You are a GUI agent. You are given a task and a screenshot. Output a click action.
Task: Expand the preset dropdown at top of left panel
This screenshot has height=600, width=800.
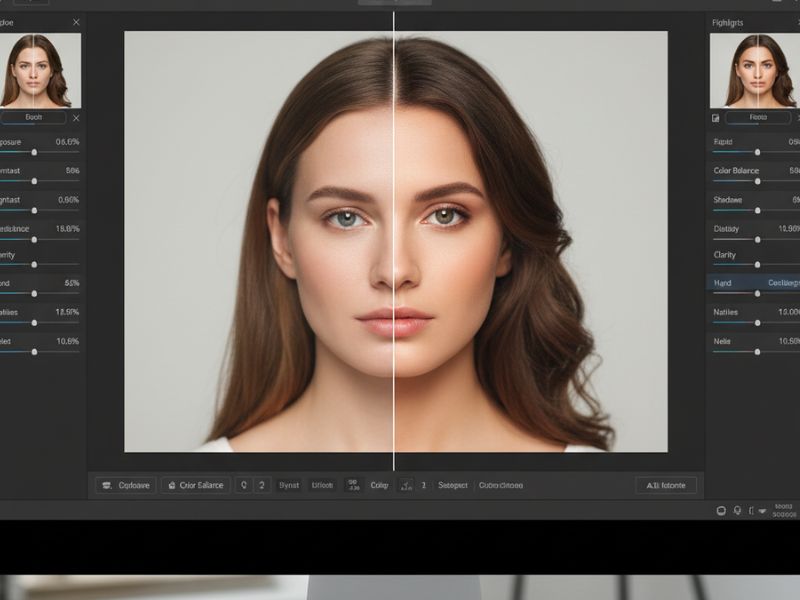[x=35, y=118]
